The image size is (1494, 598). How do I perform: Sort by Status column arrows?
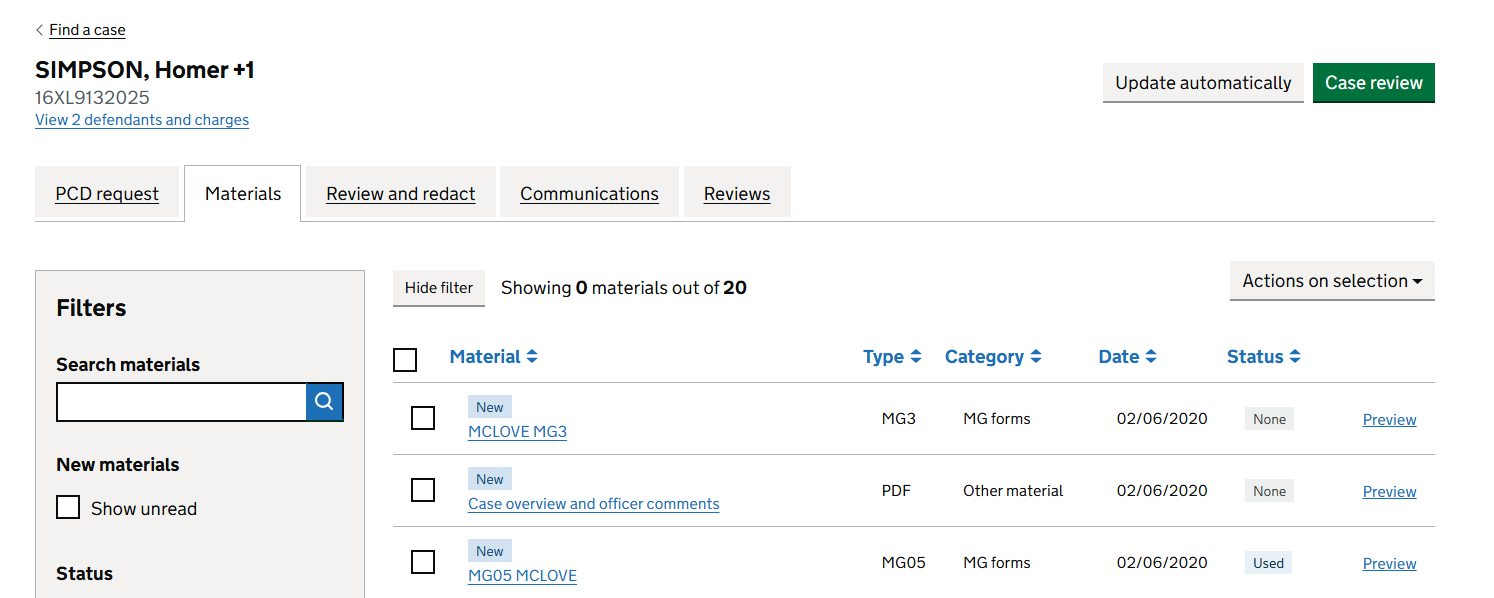1295,357
